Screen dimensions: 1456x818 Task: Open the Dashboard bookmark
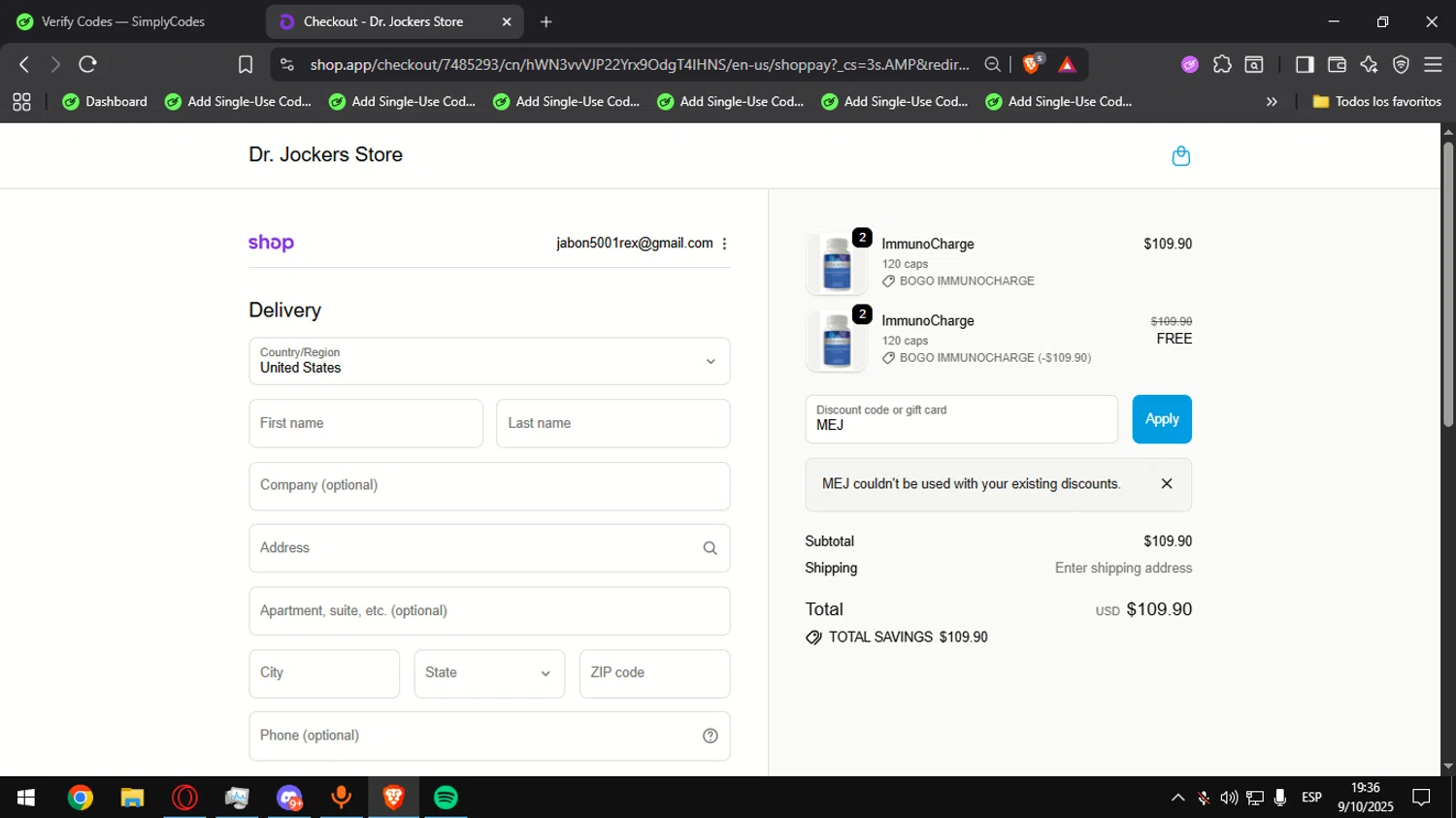[x=104, y=102]
